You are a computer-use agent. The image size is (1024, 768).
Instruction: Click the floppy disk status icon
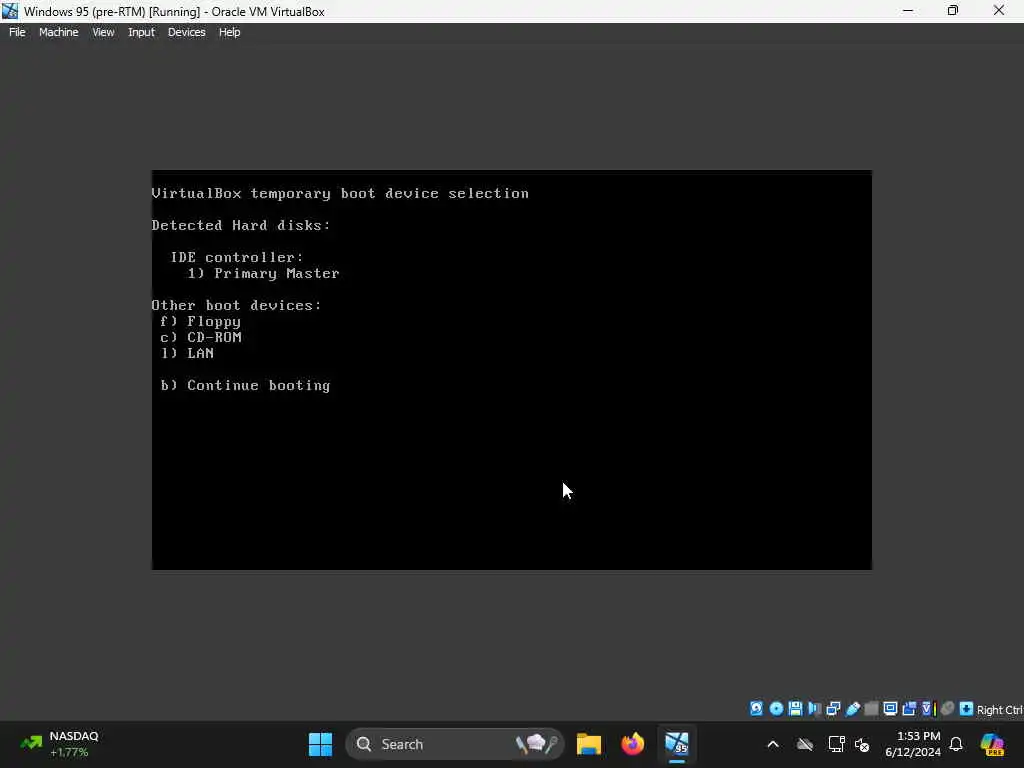click(x=795, y=709)
